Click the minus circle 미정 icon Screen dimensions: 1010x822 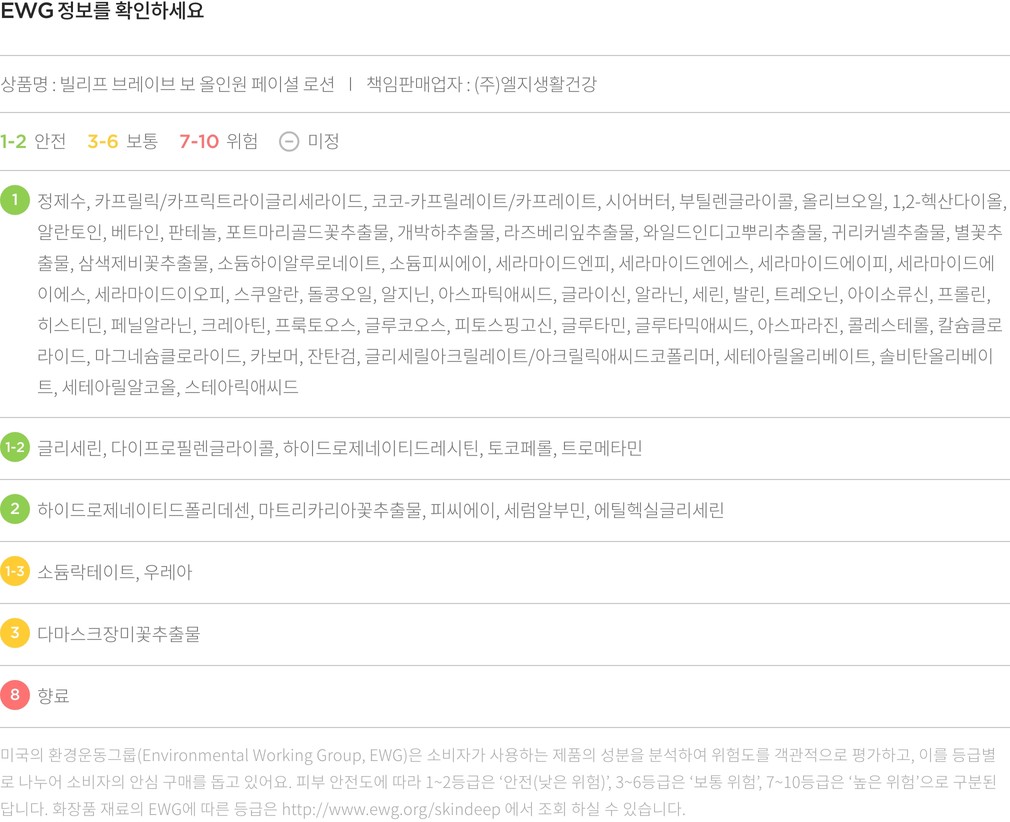click(289, 142)
